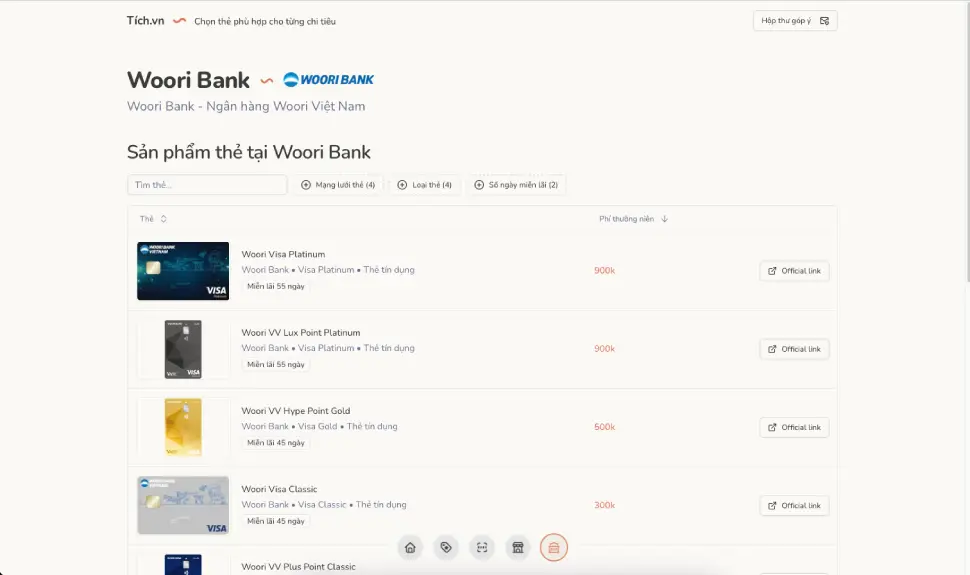The width and height of the screenshot is (970, 575).
Task: Open the Hộp thư góp ý feedback button
Action: click(795, 21)
